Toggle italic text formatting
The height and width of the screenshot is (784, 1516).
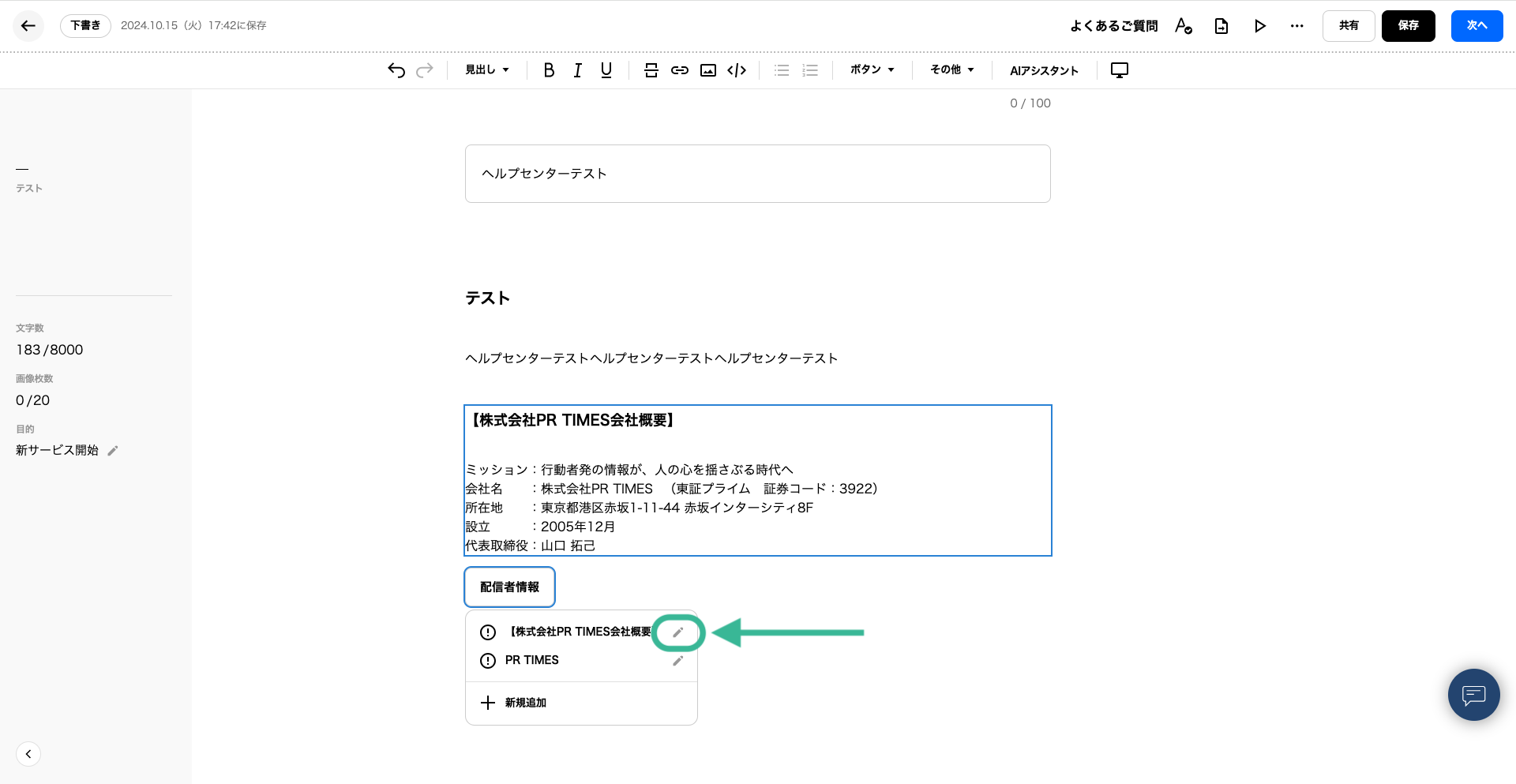point(577,70)
